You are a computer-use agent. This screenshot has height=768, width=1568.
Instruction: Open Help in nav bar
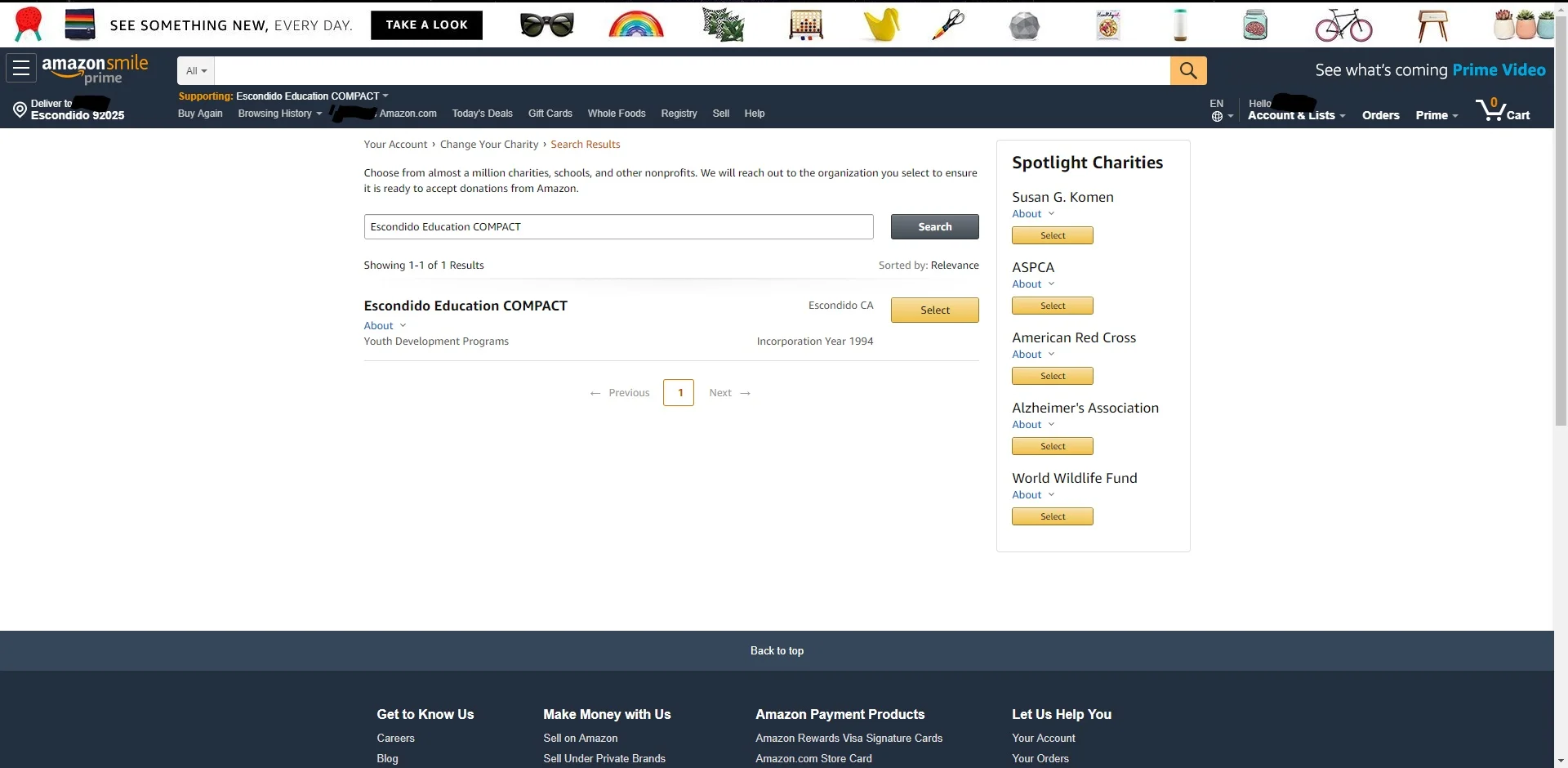coord(755,114)
